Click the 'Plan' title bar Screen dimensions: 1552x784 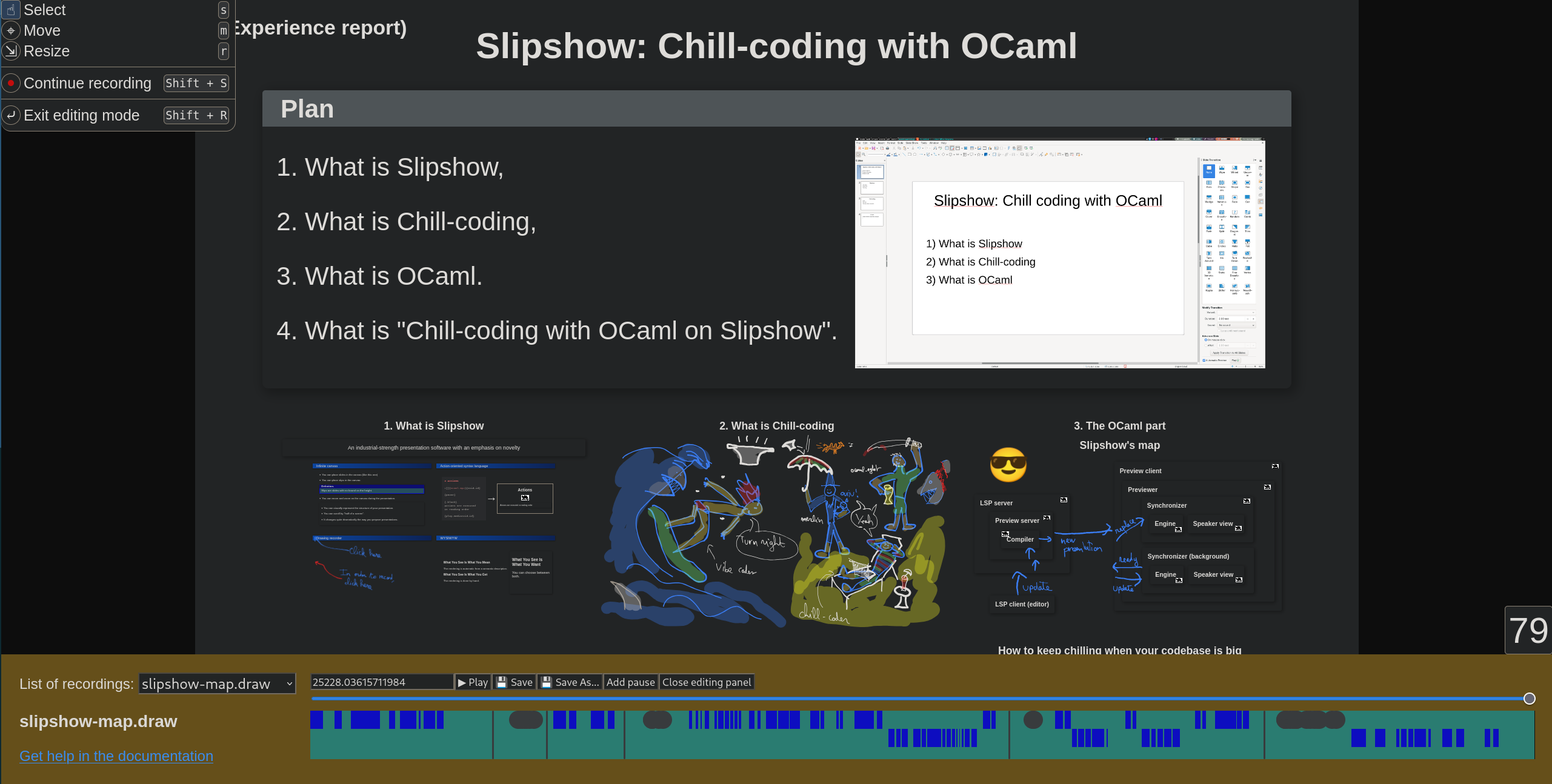point(777,109)
